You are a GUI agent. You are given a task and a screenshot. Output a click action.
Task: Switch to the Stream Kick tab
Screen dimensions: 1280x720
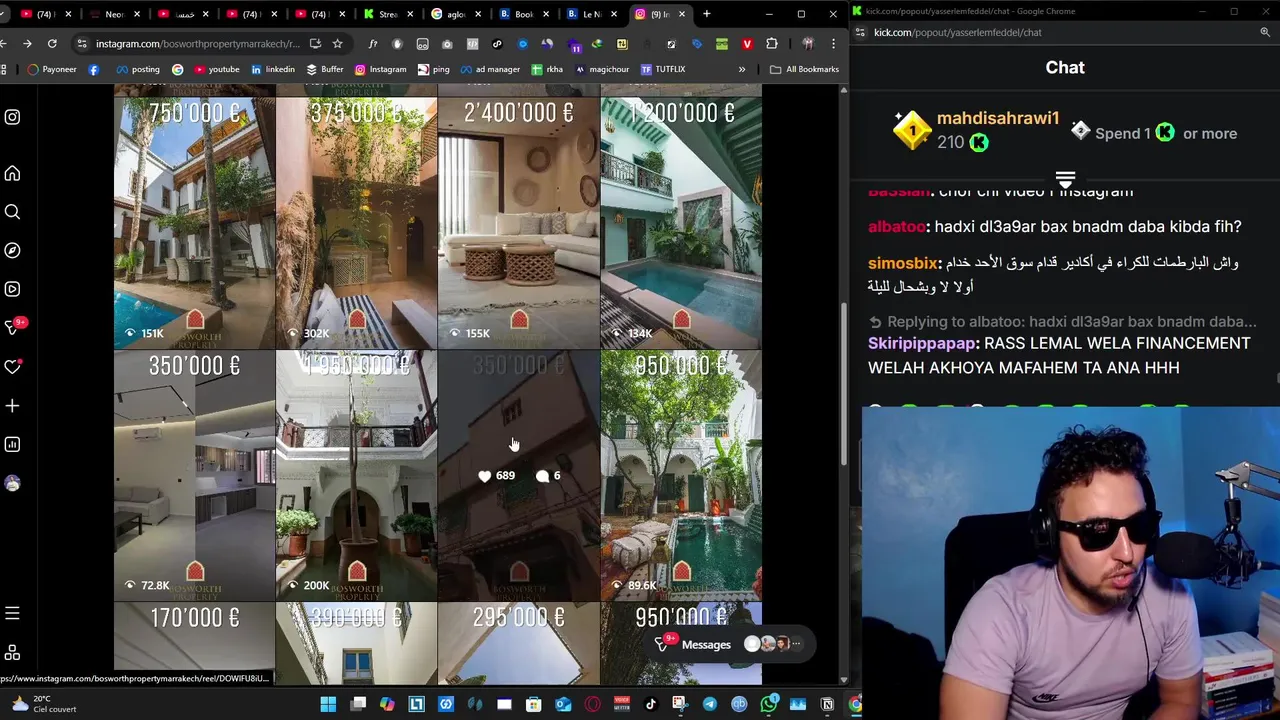click(x=388, y=14)
